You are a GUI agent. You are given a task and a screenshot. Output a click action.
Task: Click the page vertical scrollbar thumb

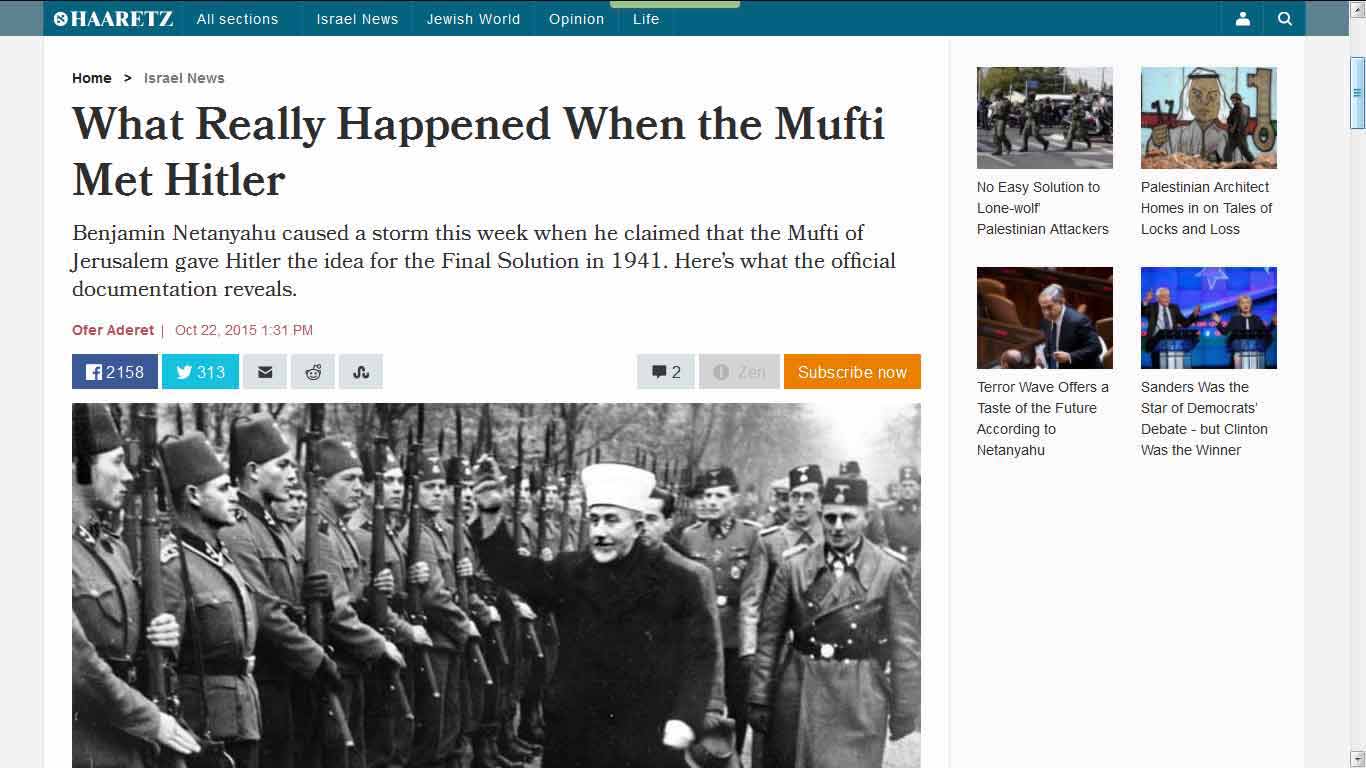point(1357,92)
